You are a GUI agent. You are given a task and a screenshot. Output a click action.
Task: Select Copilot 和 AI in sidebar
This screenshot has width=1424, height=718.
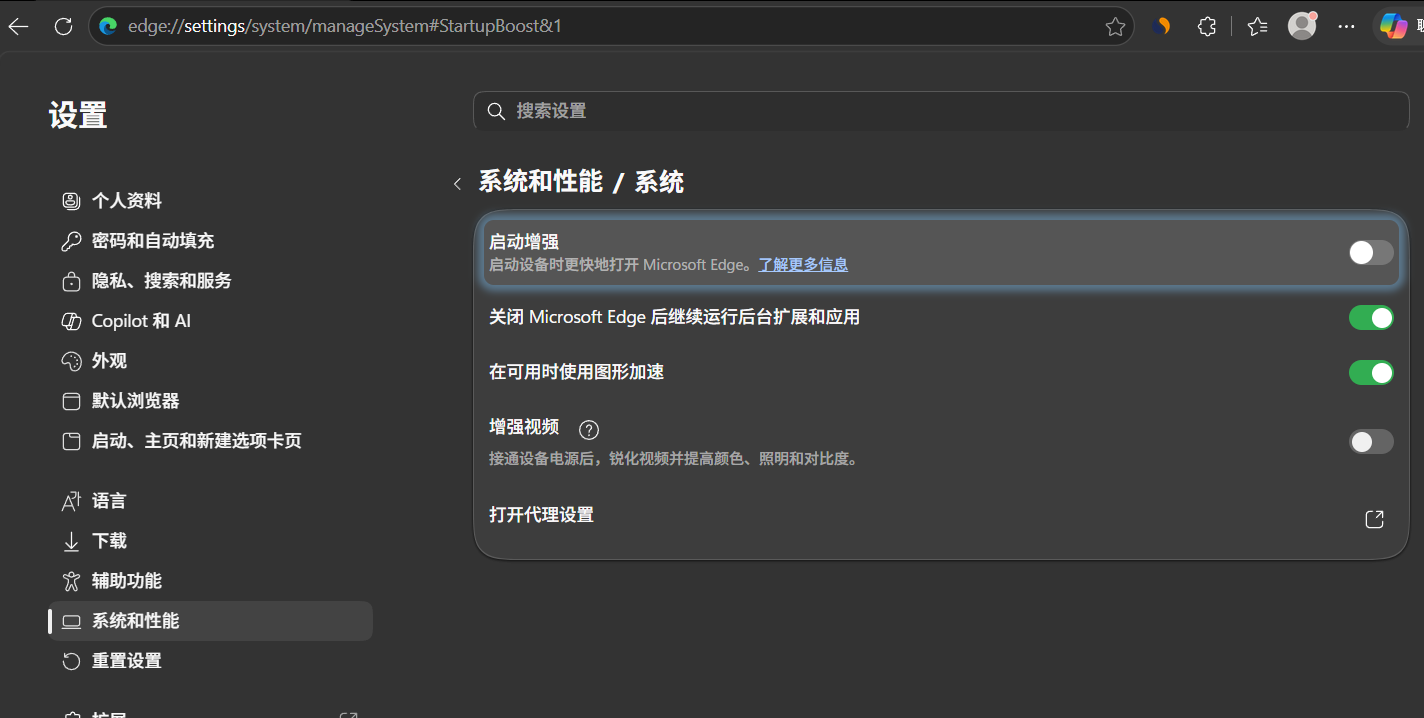(x=210, y=321)
